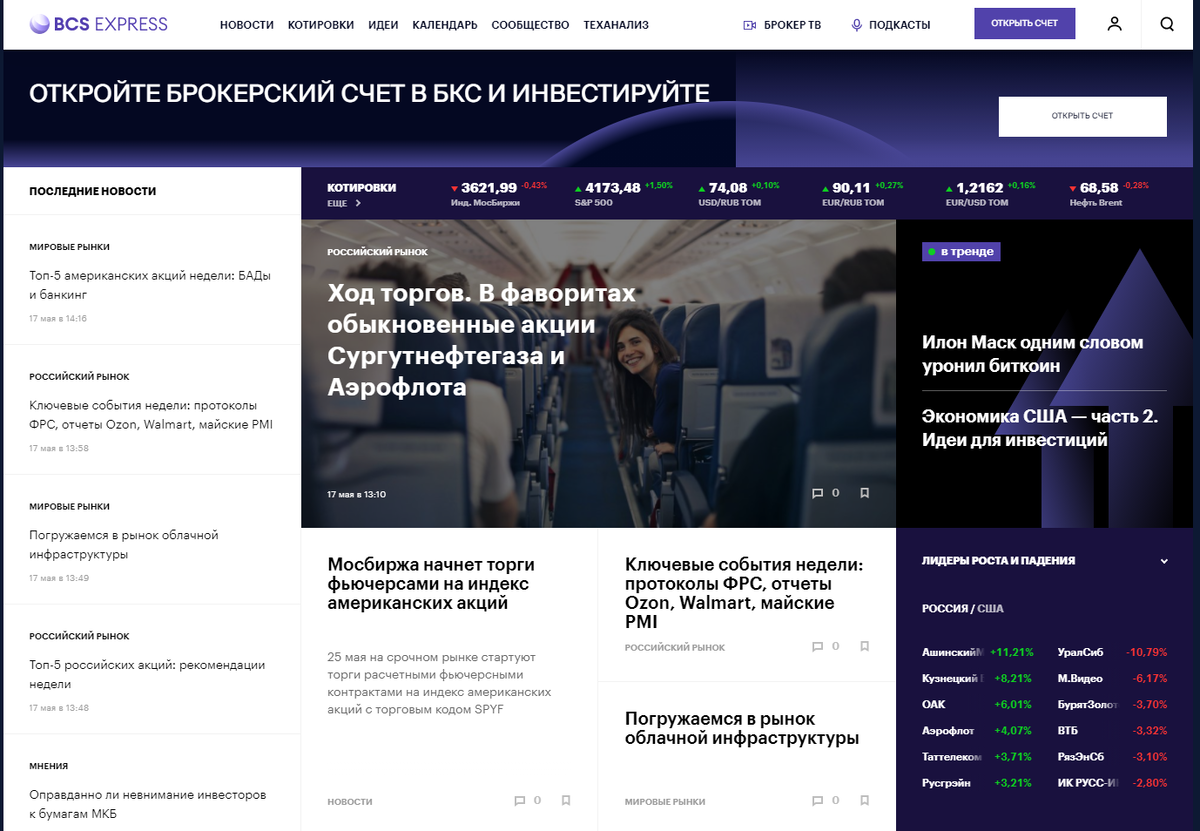Select УралСиб -10,79% in losers
Image resolution: width=1200 pixels, height=831 pixels.
coord(1112,652)
